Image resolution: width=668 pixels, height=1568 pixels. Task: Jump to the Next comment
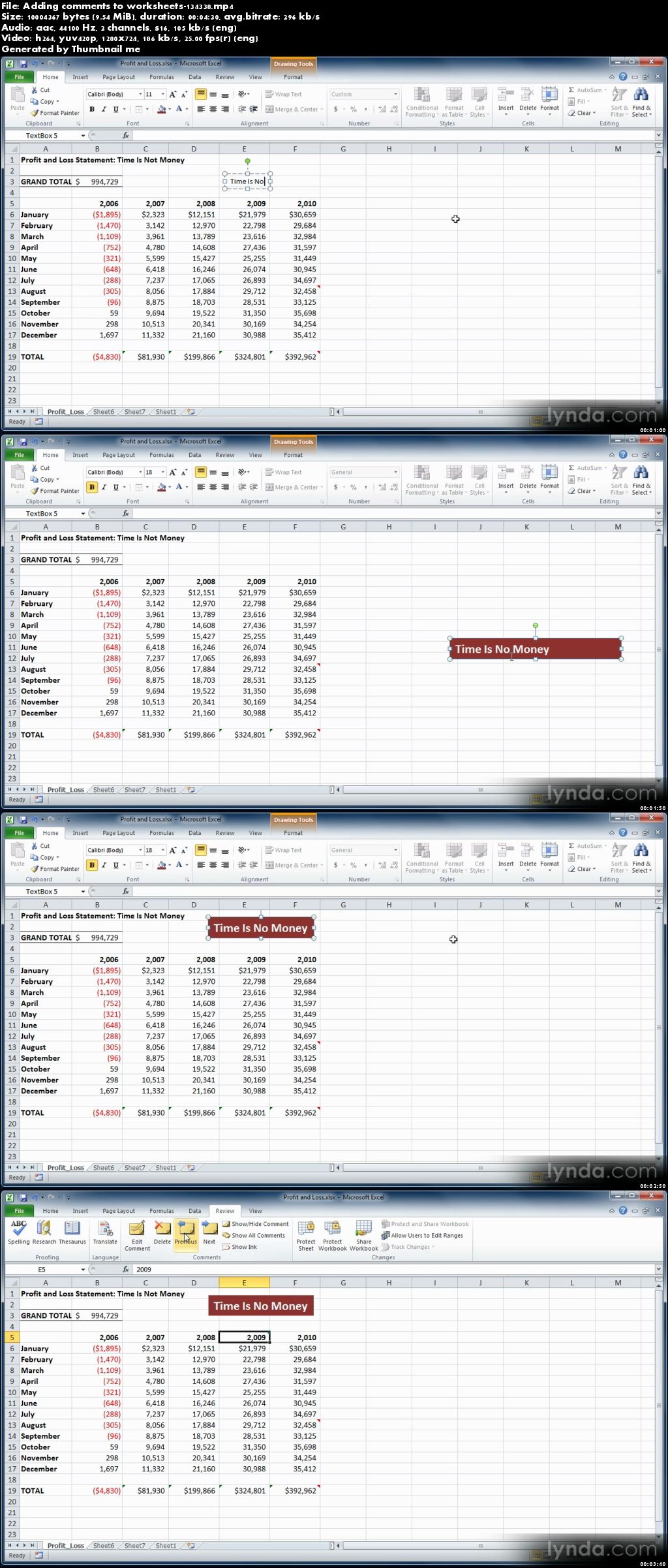209,1234
